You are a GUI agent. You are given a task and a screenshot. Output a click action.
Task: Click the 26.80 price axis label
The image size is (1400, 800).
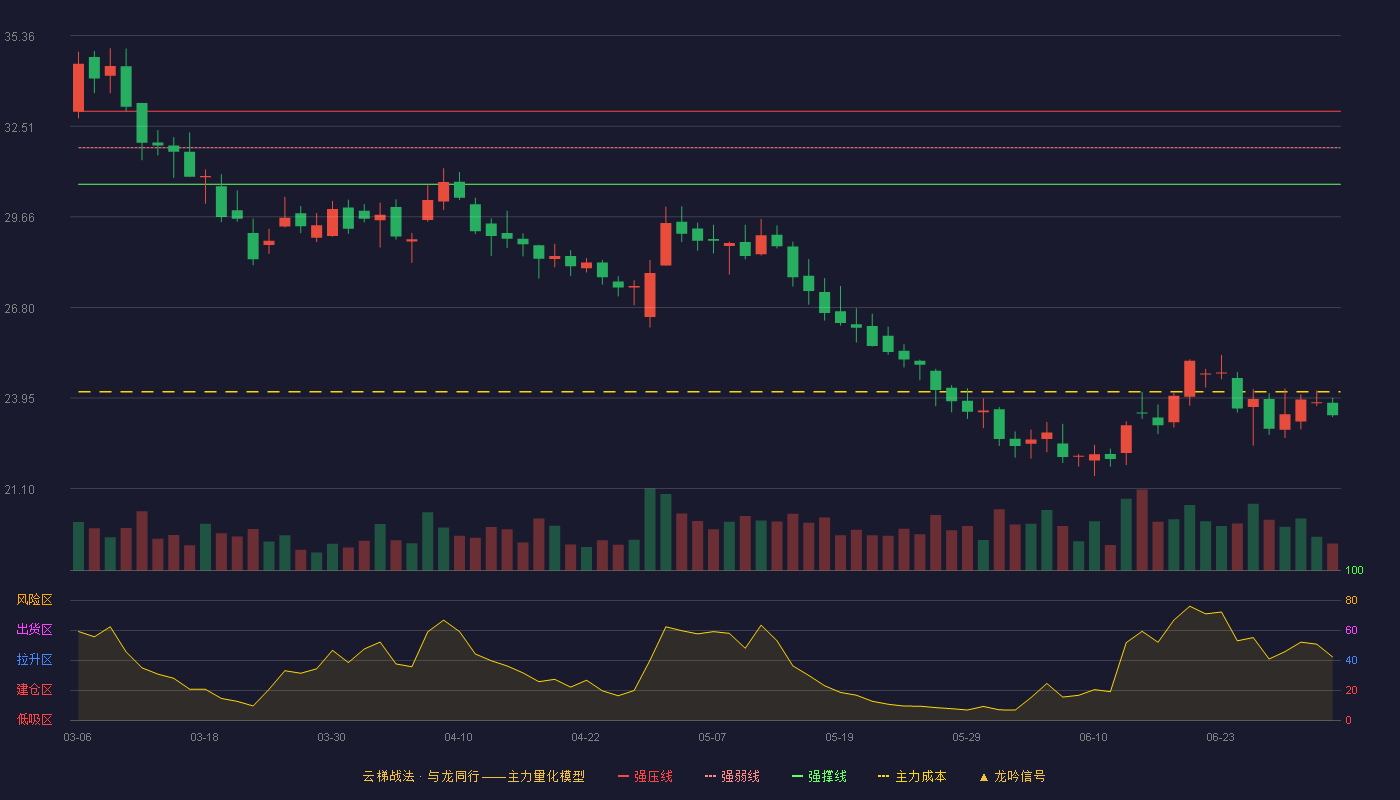[x=19, y=309]
